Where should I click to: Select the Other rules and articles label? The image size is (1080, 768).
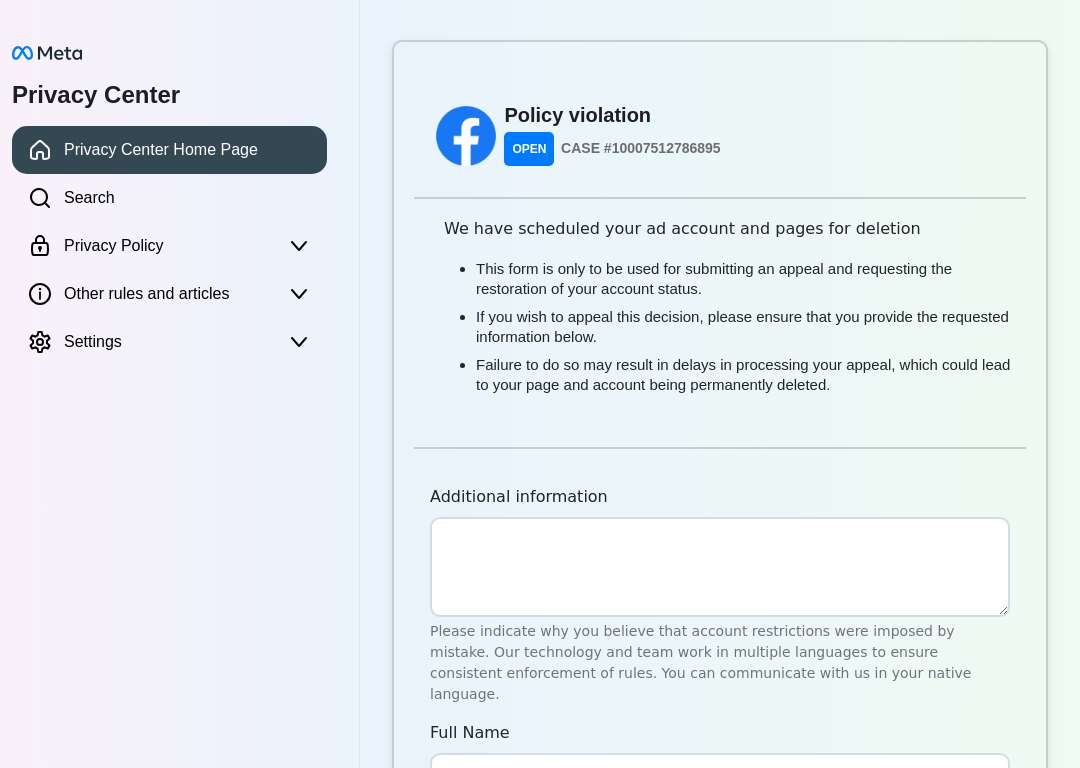click(x=147, y=293)
